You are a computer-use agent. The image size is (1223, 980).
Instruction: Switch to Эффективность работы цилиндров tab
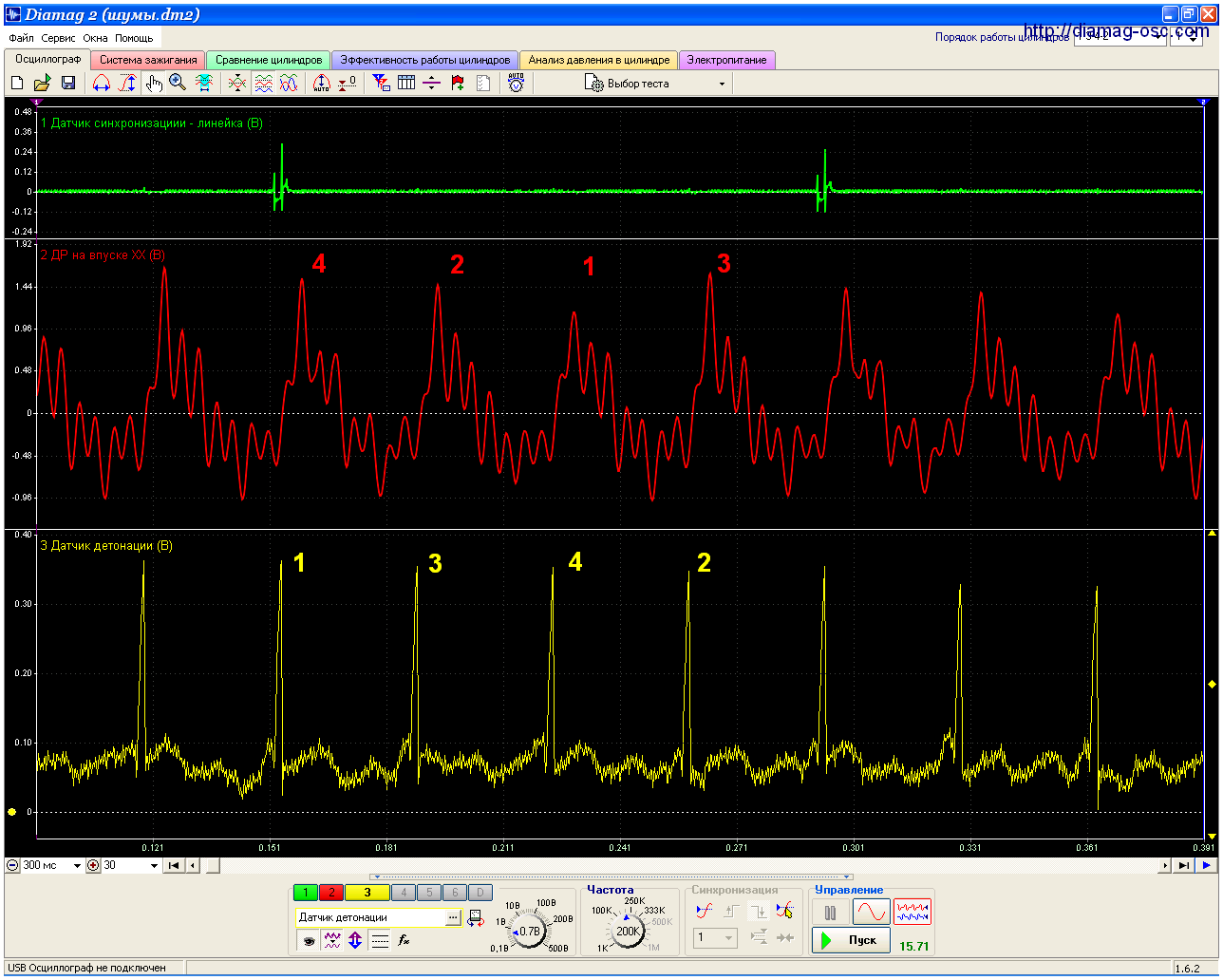pyautogui.click(x=425, y=60)
